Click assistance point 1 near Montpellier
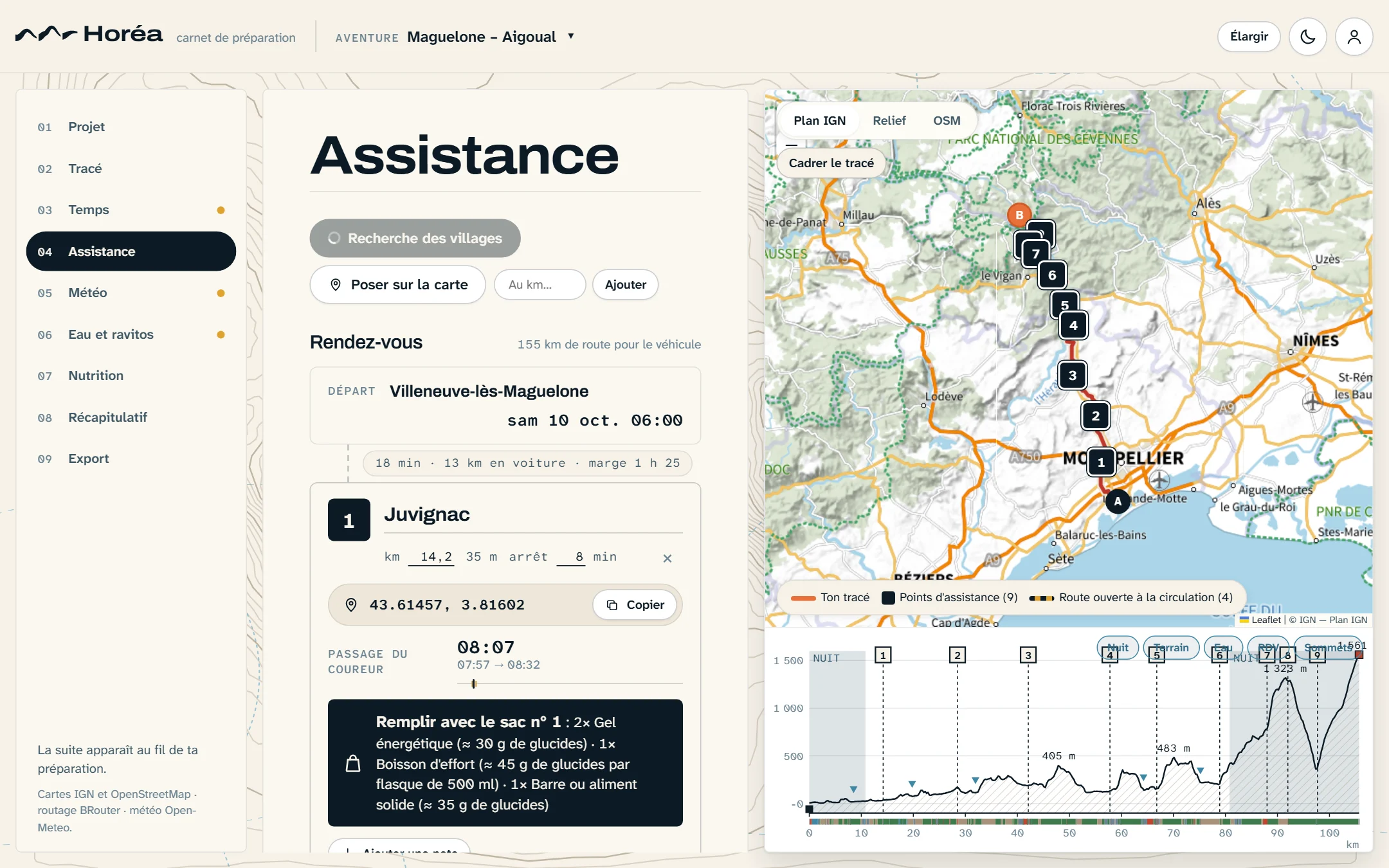The width and height of the screenshot is (1389, 868). point(1101,462)
